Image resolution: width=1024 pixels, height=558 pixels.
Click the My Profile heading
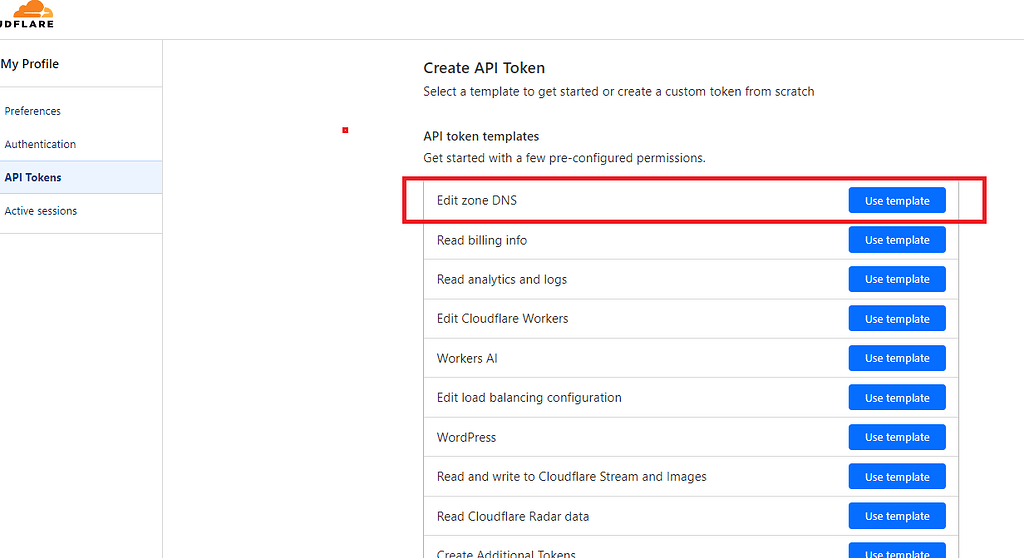[x=30, y=64]
